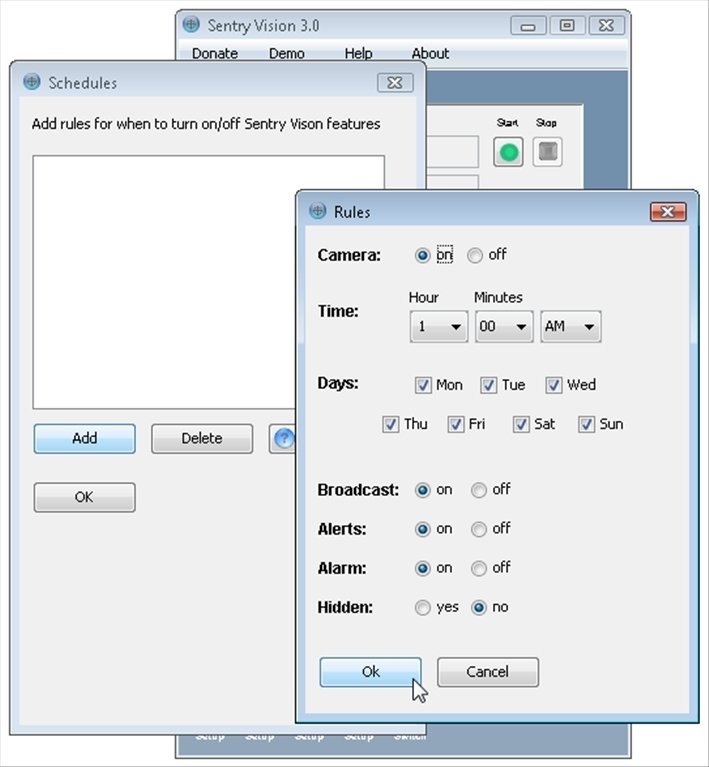Set Alarm to off
The height and width of the screenshot is (767, 709).
[x=479, y=568]
